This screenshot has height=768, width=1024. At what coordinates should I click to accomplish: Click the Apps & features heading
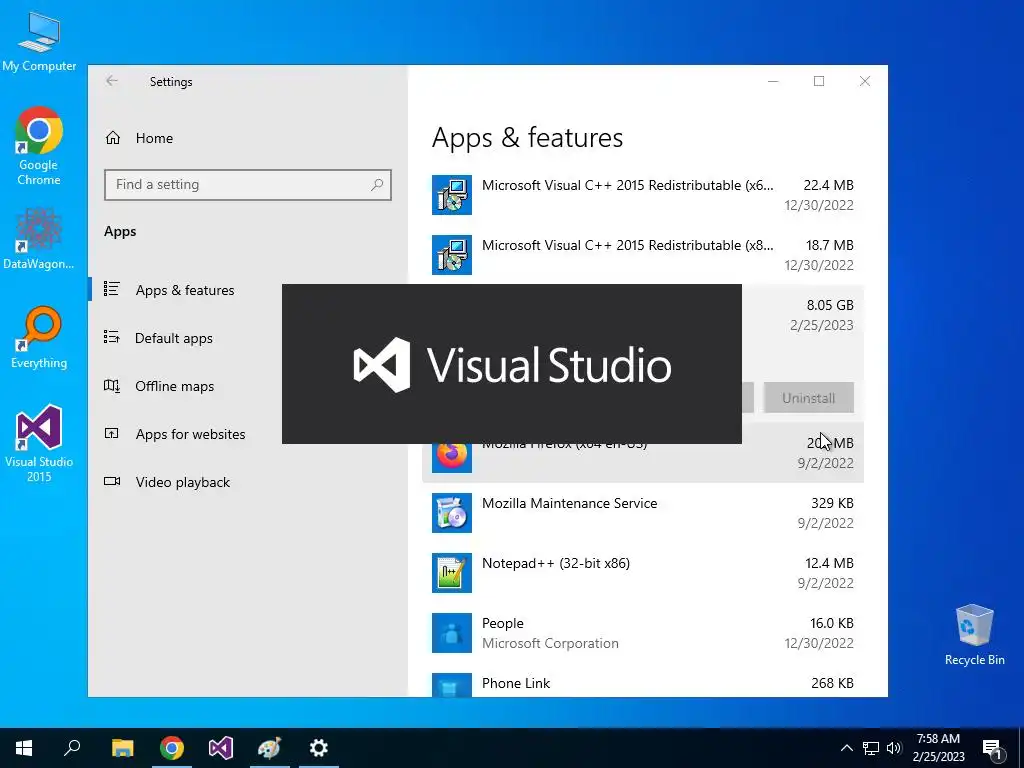pos(527,138)
